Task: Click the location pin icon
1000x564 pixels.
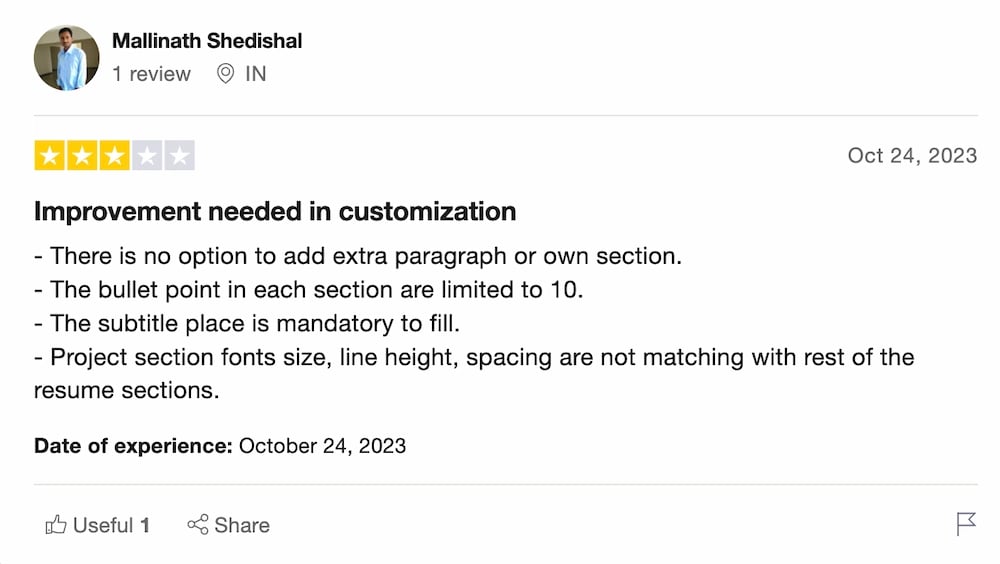Action: [x=225, y=74]
